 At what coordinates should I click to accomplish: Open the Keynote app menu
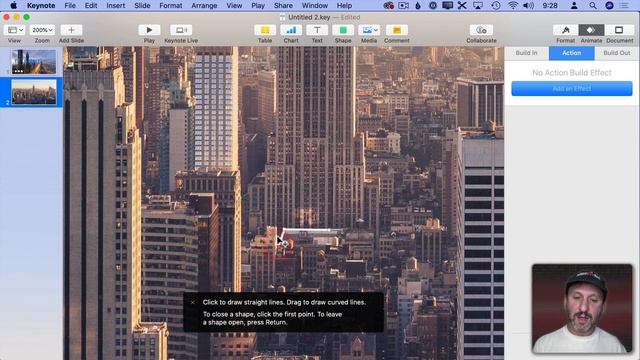tap(41, 6)
